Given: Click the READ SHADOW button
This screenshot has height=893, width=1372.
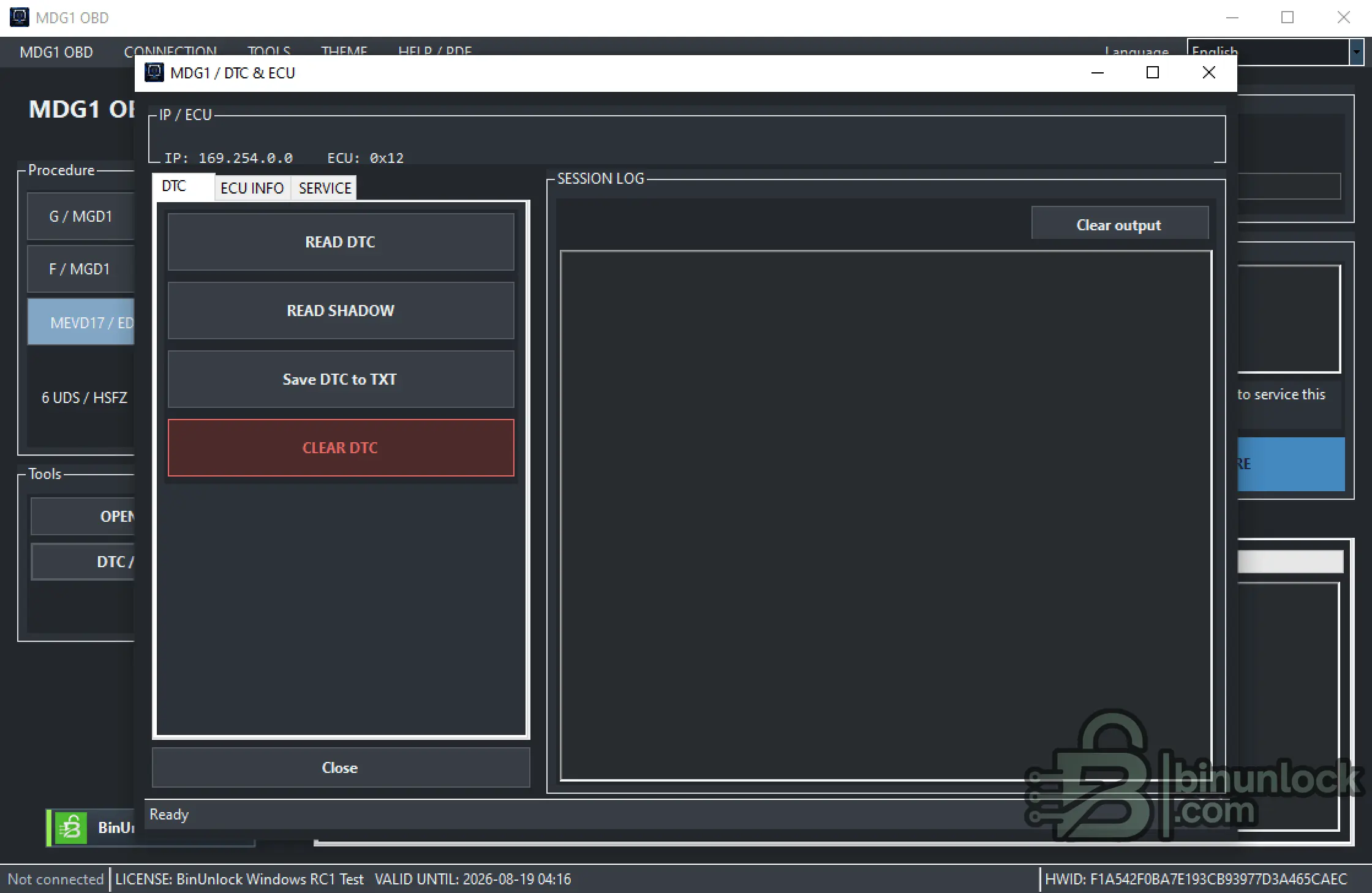Looking at the screenshot, I should pos(341,311).
